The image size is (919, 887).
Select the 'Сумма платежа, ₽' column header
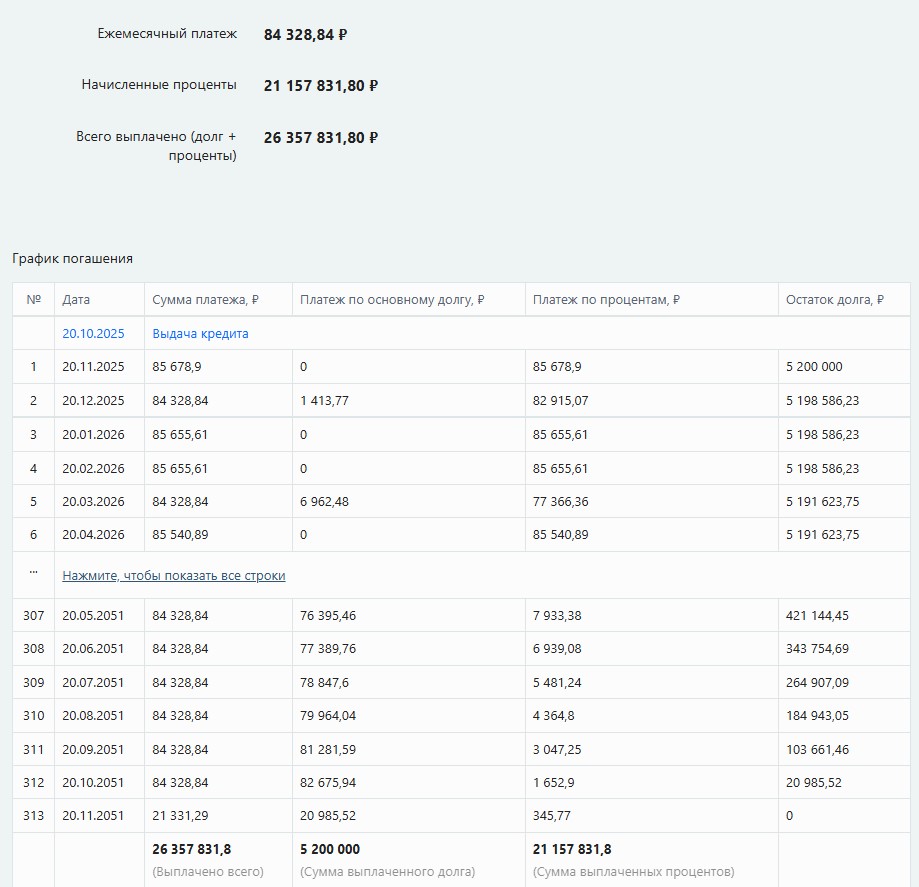[205, 300]
